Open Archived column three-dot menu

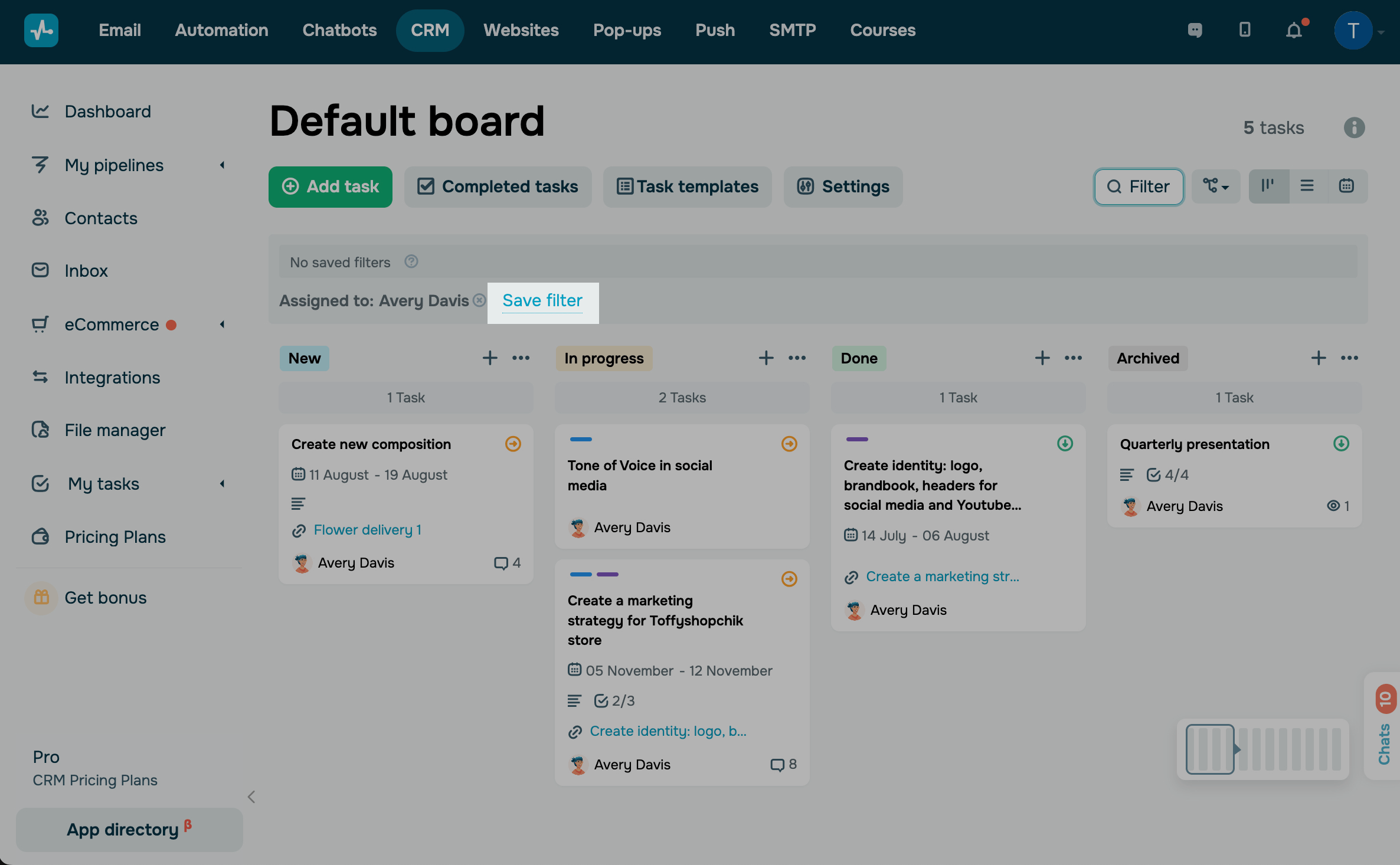pos(1349,358)
